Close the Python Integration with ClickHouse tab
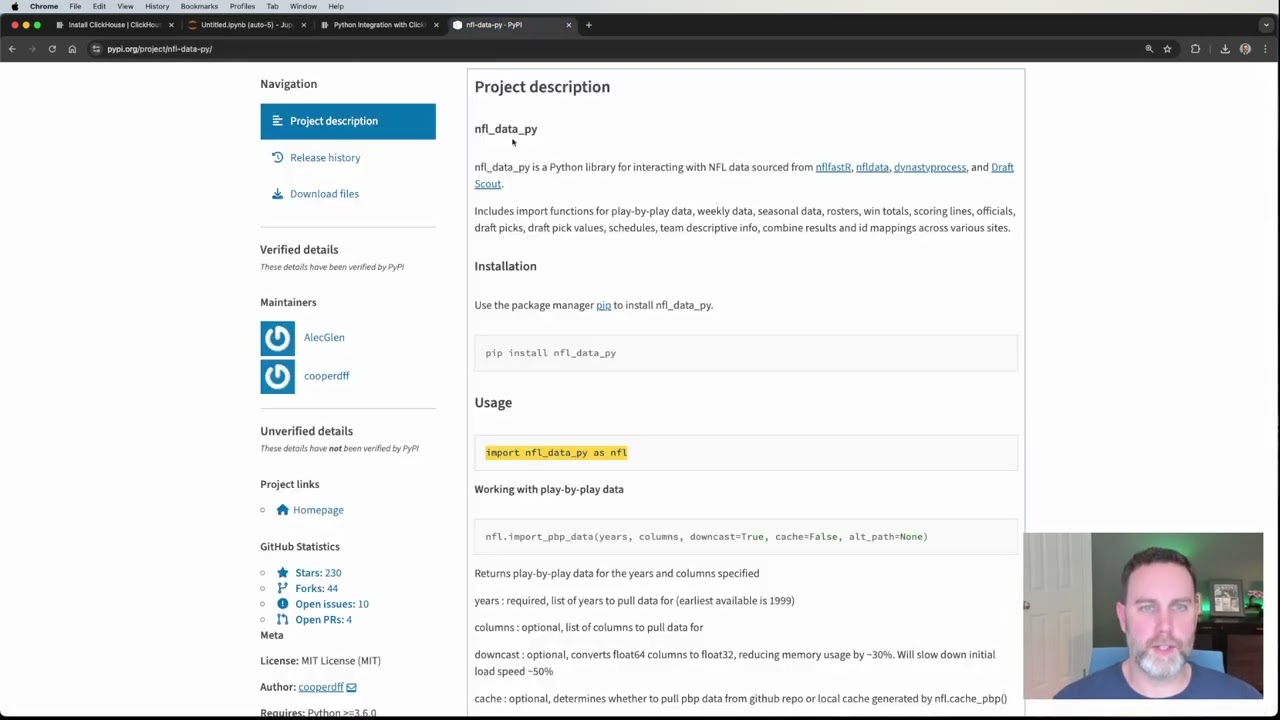The height and width of the screenshot is (720, 1280). coord(436,25)
